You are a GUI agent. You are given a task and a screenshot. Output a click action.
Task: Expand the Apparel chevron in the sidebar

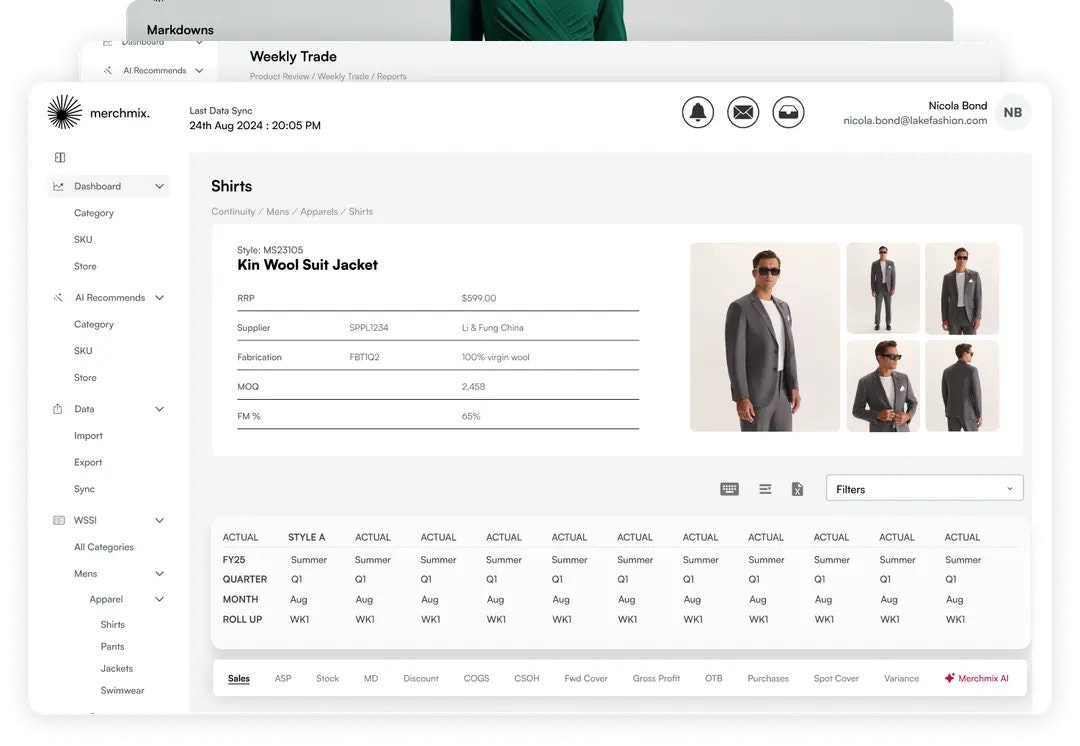(159, 598)
